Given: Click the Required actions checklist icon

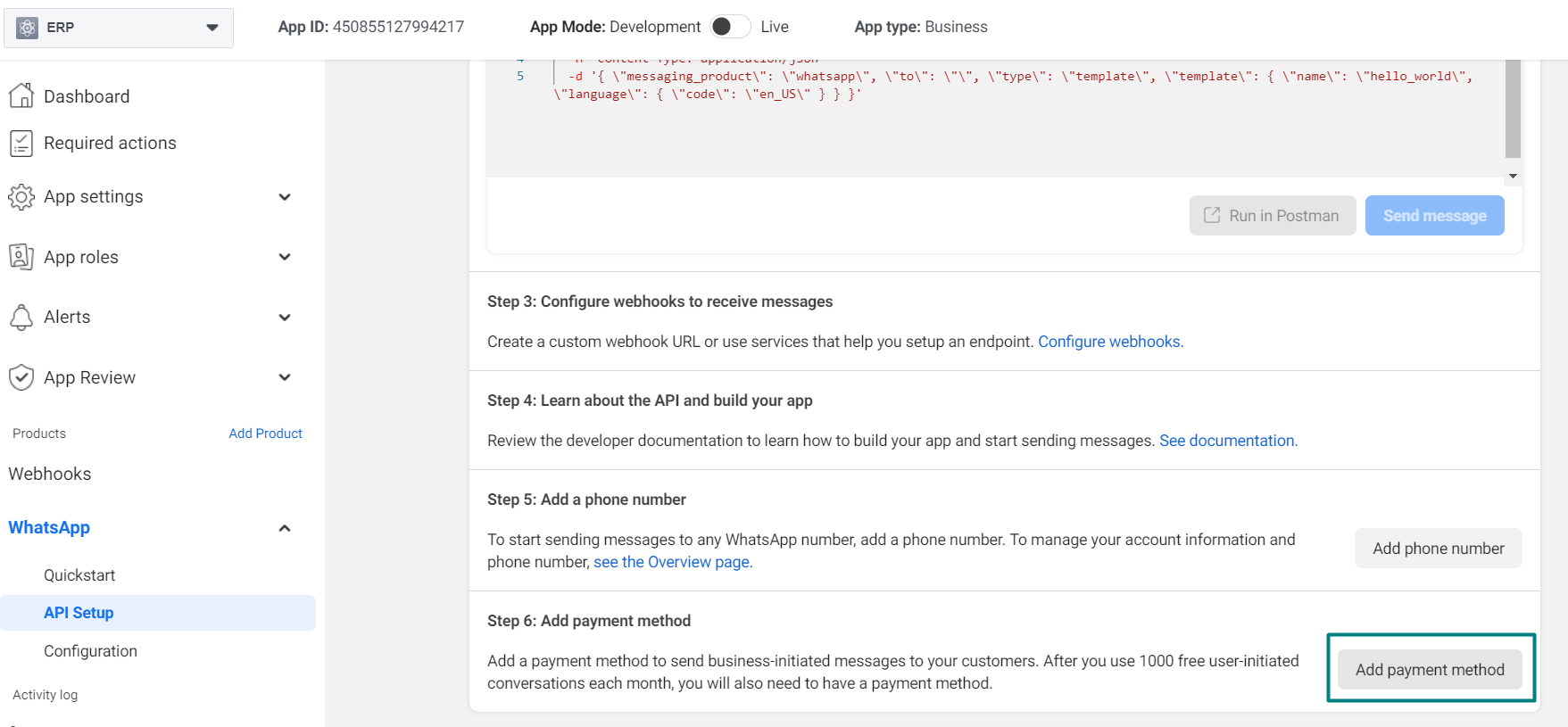Looking at the screenshot, I should pos(21,143).
